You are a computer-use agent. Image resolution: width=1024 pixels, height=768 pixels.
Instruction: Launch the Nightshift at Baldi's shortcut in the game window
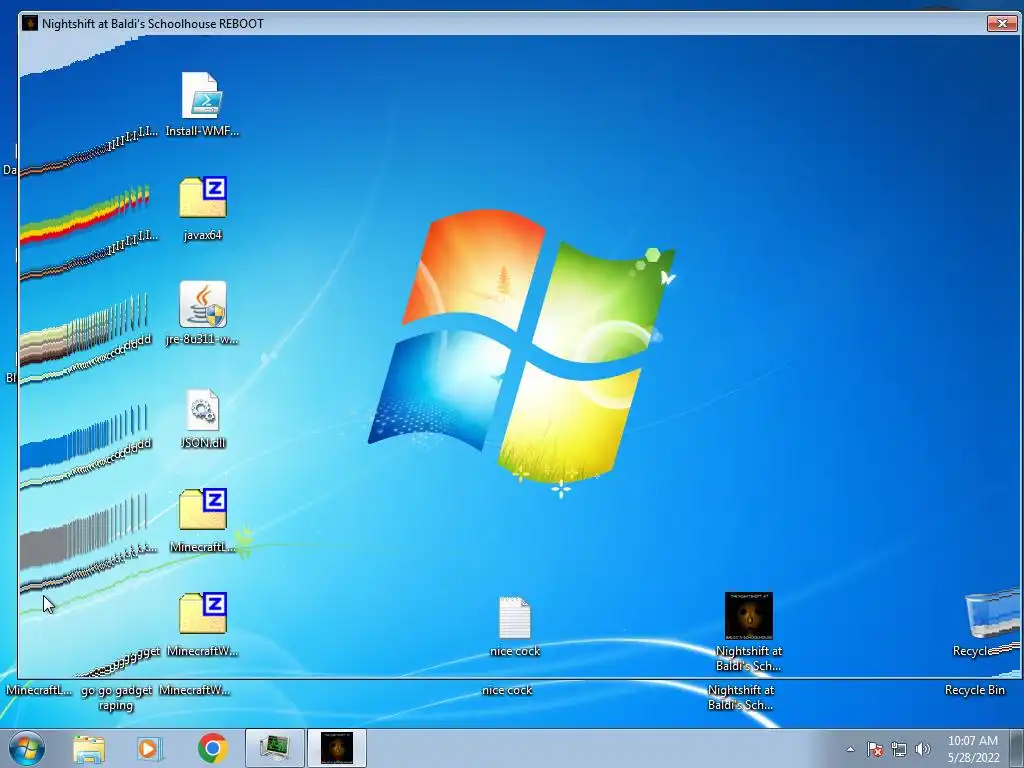(748, 616)
